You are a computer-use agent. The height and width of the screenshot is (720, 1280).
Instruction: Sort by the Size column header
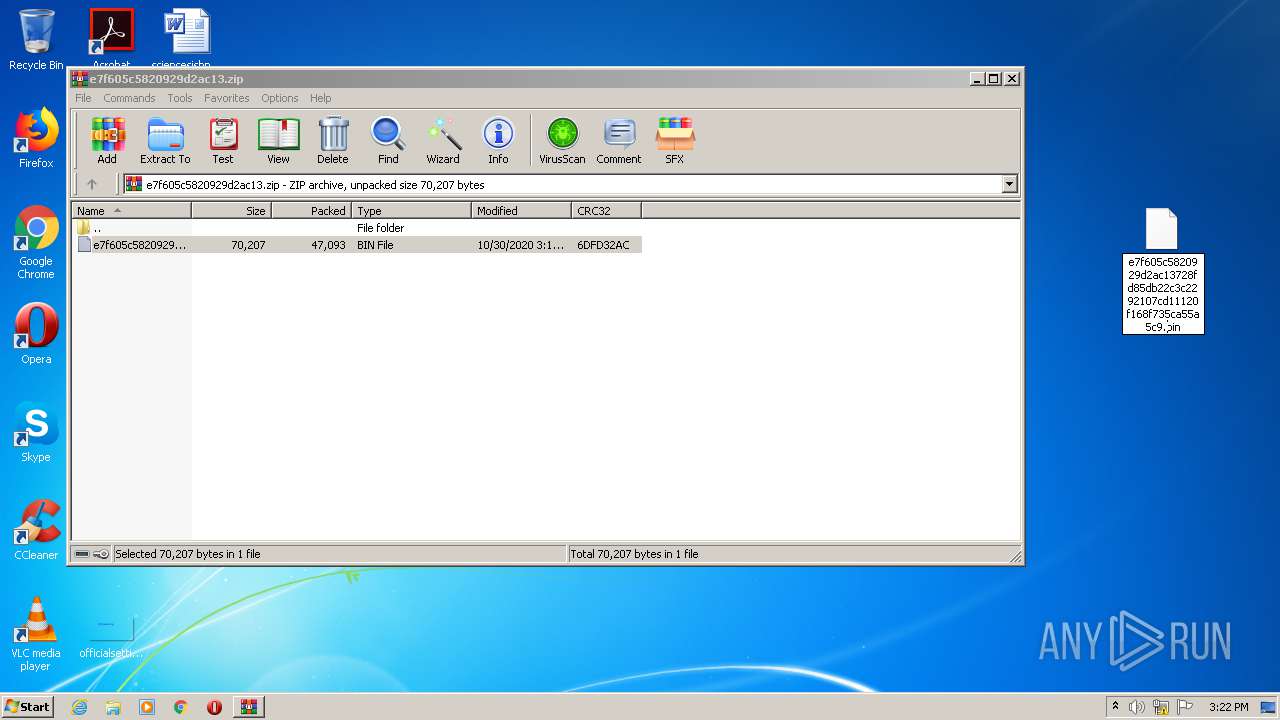[x=231, y=210]
